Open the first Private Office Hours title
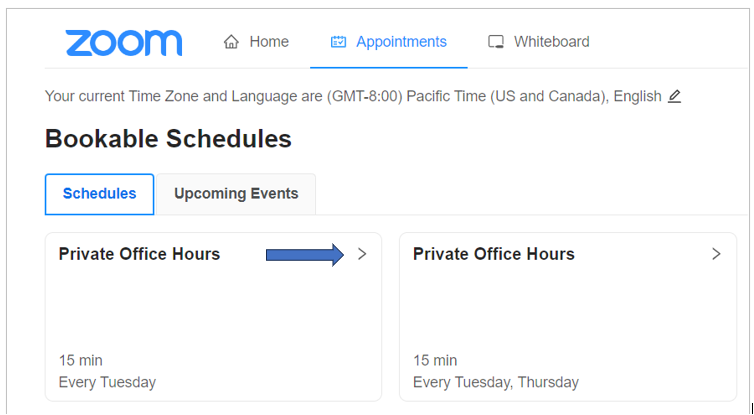This screenshot has height=415, width=754. 139,254
